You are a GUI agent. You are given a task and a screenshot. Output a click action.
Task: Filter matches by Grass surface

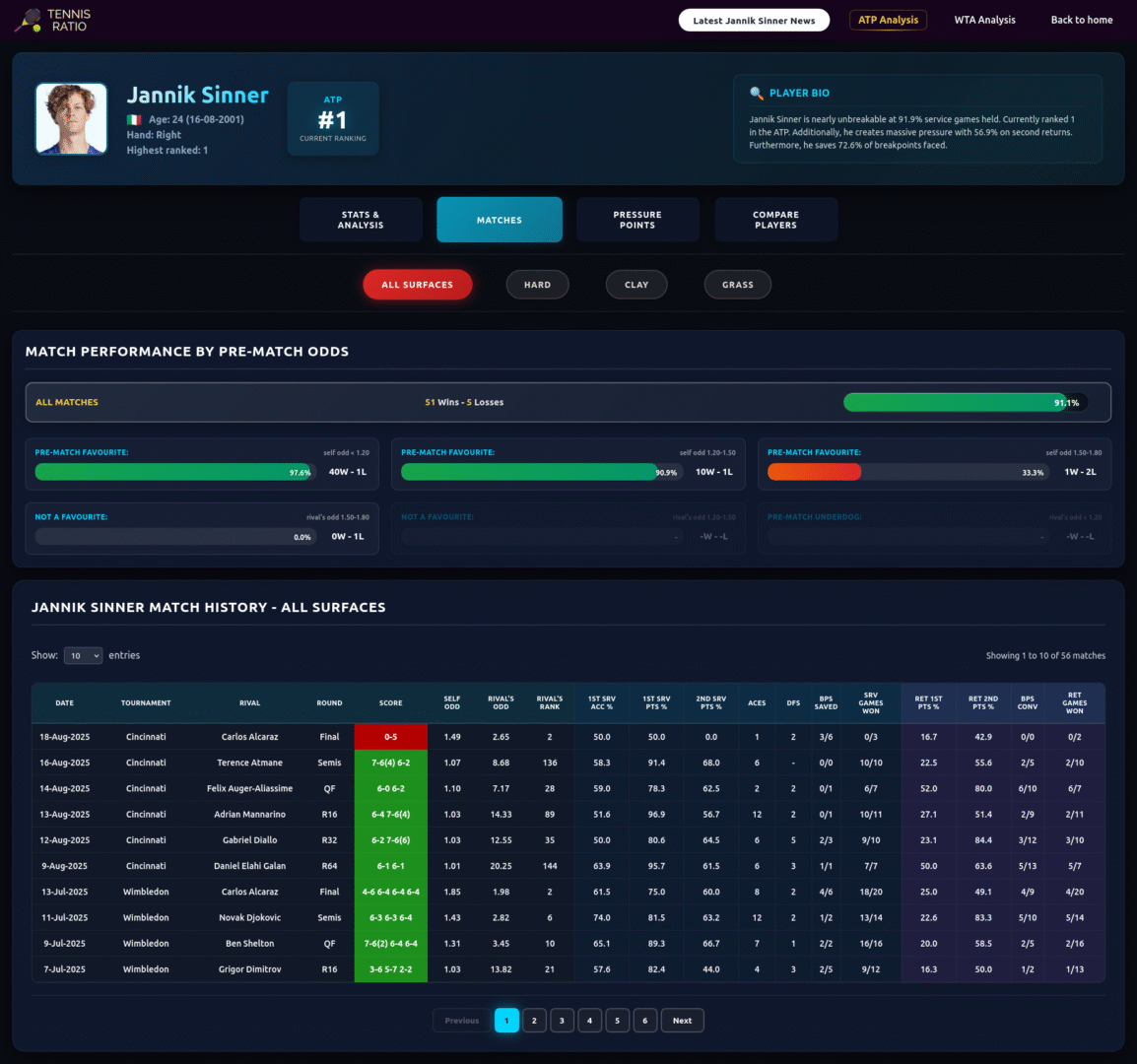coord(737,285)
